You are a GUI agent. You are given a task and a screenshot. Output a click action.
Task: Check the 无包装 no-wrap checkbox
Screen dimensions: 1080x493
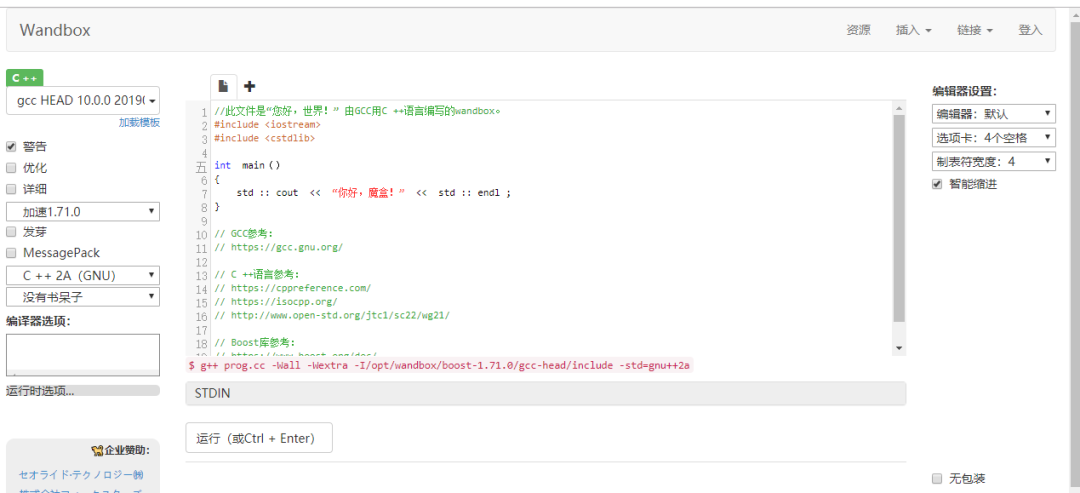point(937,478)
